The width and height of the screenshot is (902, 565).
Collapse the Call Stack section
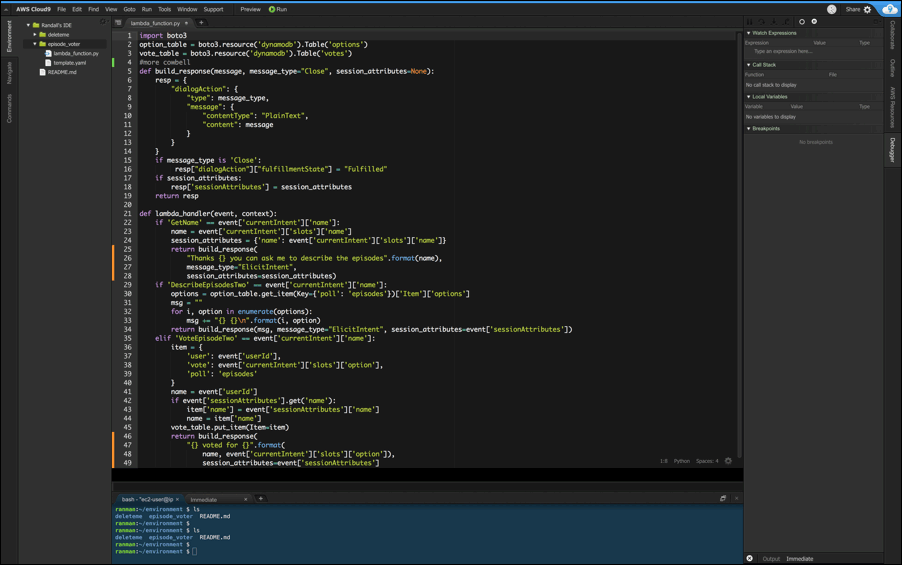pos(749,65)
